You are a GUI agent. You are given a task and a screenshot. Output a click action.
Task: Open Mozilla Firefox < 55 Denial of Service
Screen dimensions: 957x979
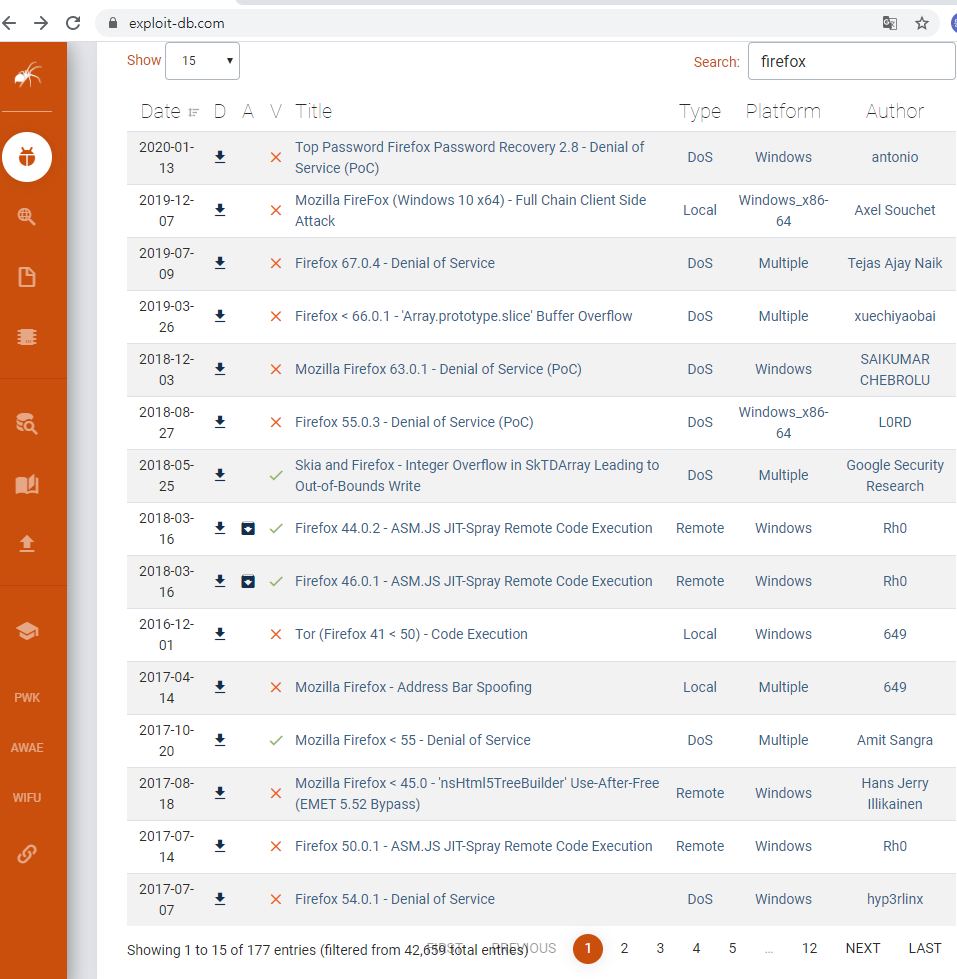(413, 740)
